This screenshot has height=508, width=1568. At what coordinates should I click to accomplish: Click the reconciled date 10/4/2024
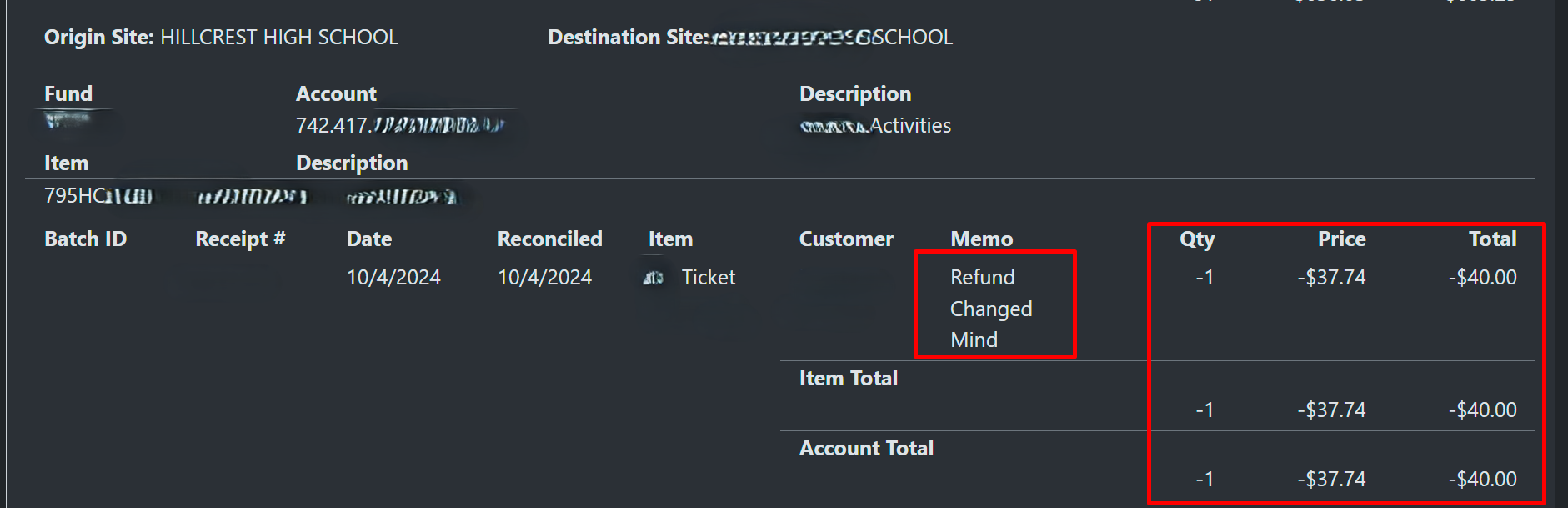click(x=544, y=278)
